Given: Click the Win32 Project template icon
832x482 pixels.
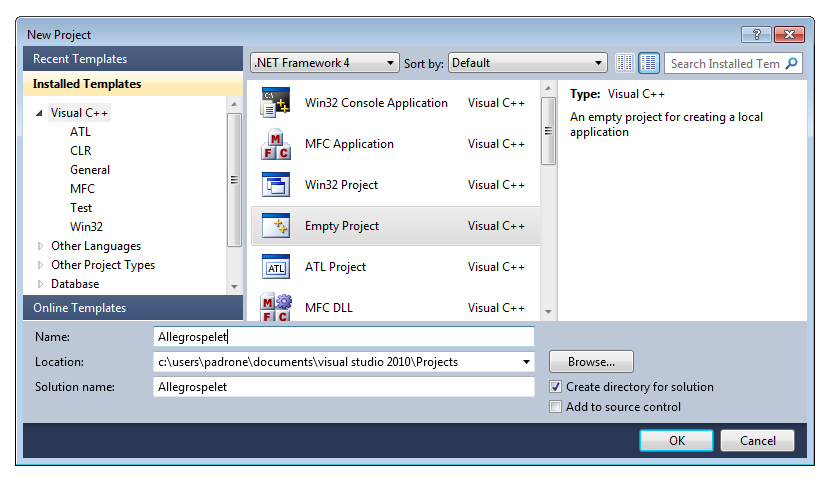Looking at the screenshot, I should click(275, 185).
